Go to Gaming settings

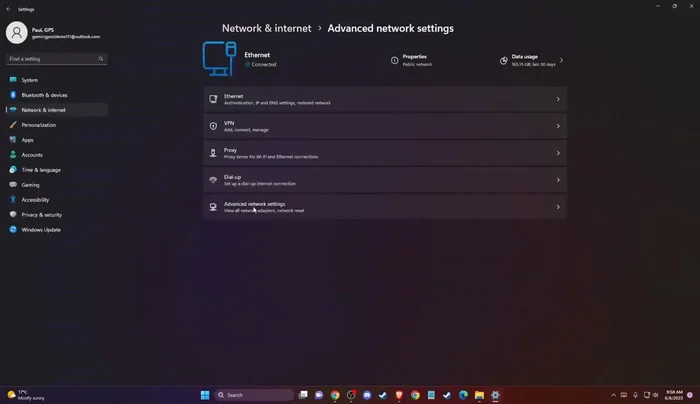point(56,185)
